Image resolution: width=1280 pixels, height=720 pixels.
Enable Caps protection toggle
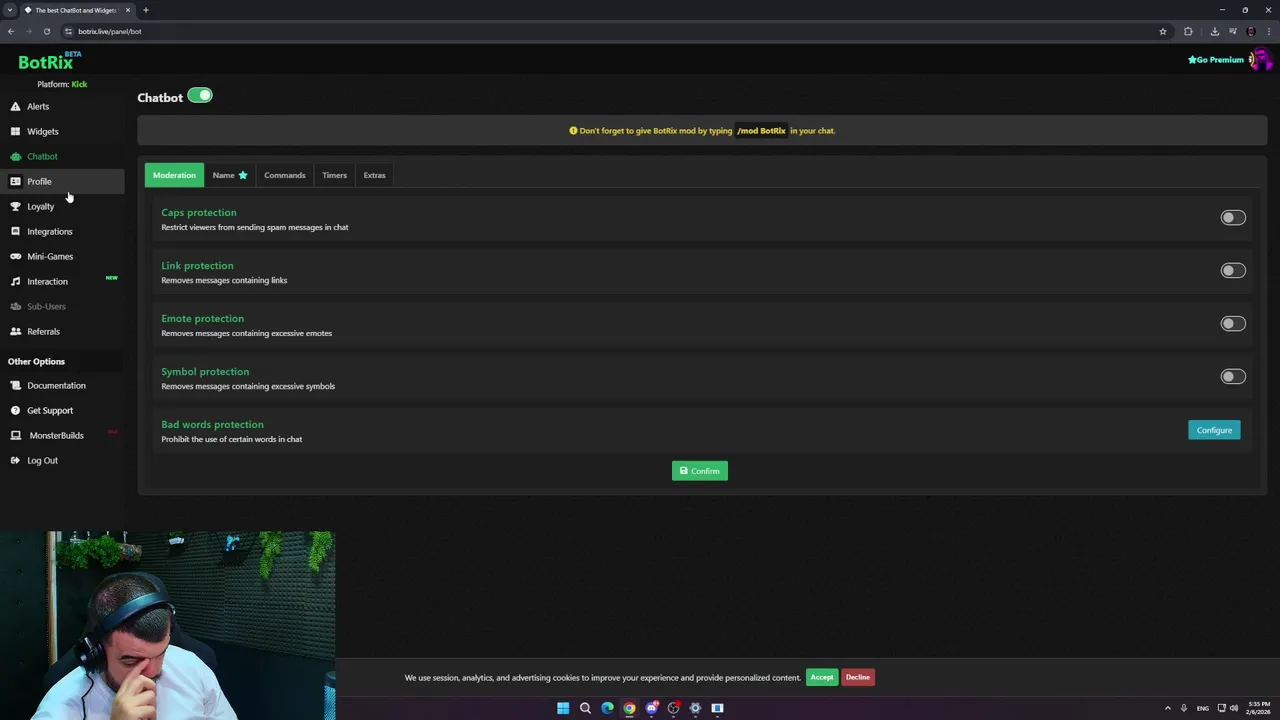tap(1233, 217)
